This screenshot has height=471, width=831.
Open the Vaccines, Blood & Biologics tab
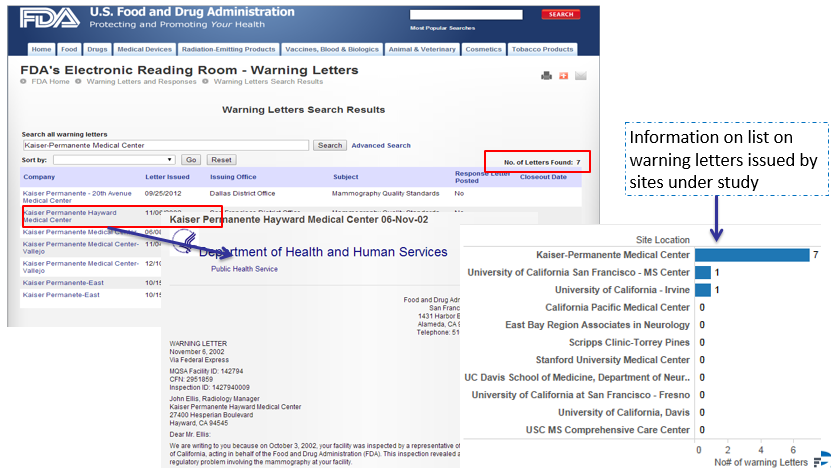(332, 49)
